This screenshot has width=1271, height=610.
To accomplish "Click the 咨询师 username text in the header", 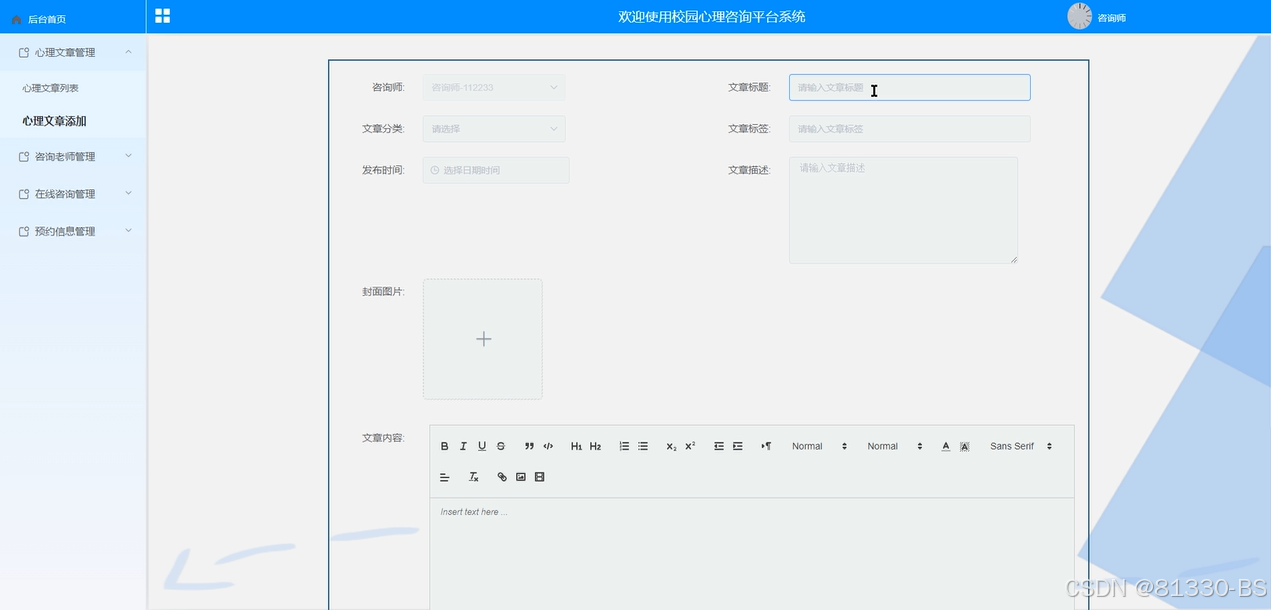I will pos(1112,18).
